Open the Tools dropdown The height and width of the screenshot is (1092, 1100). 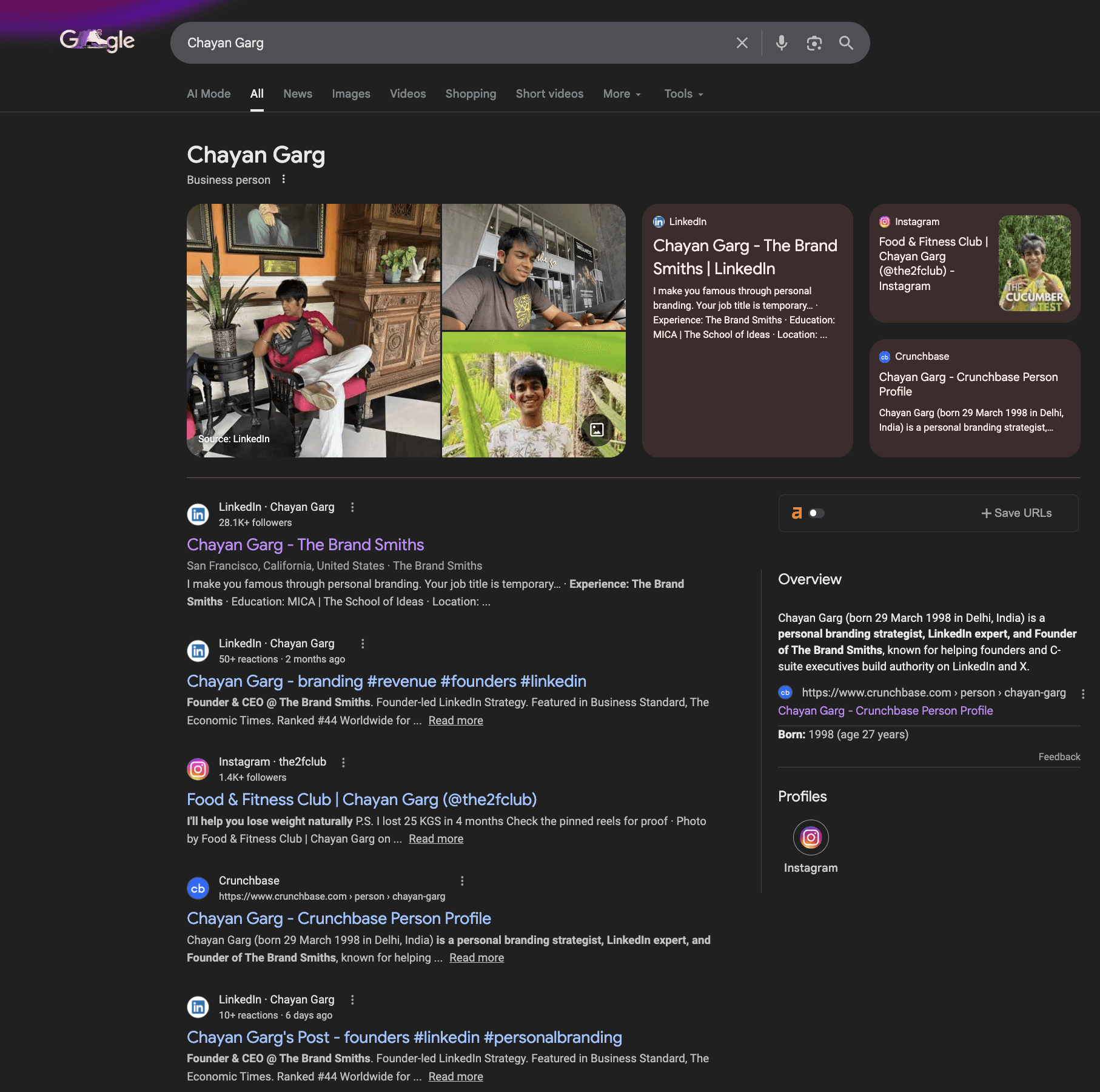point(684,94)
